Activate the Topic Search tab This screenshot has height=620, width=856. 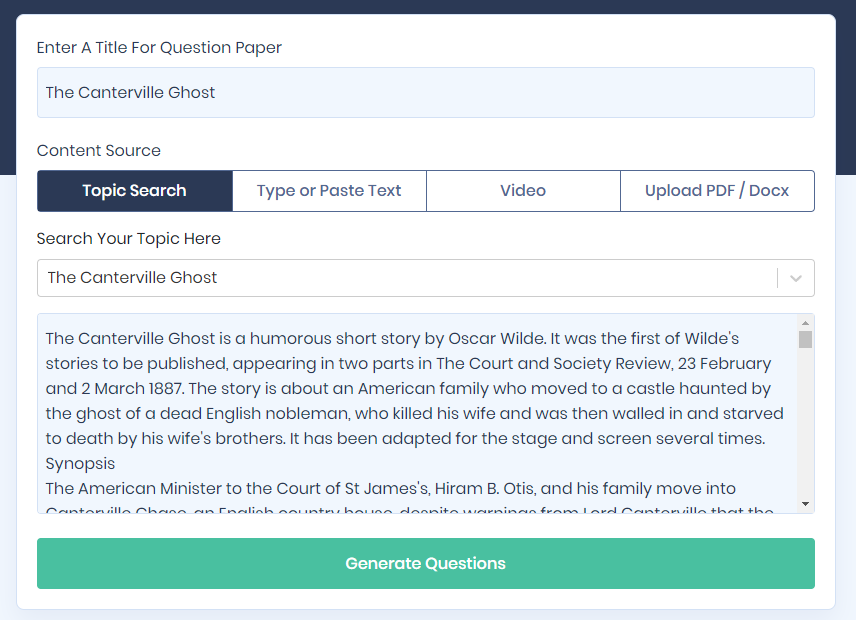[x=134, y=190]
